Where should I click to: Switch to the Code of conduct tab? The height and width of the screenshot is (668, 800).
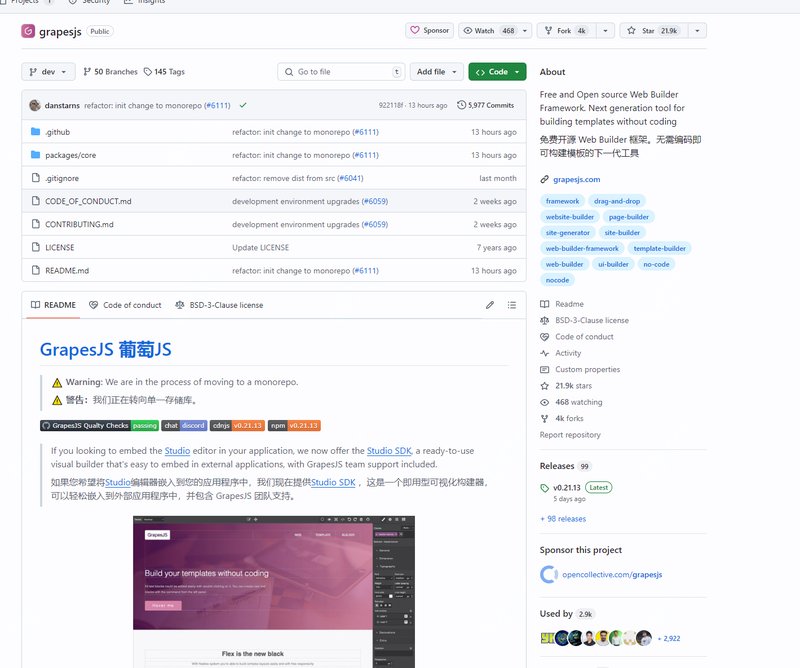pyautogui.click(x=125, y=305)
